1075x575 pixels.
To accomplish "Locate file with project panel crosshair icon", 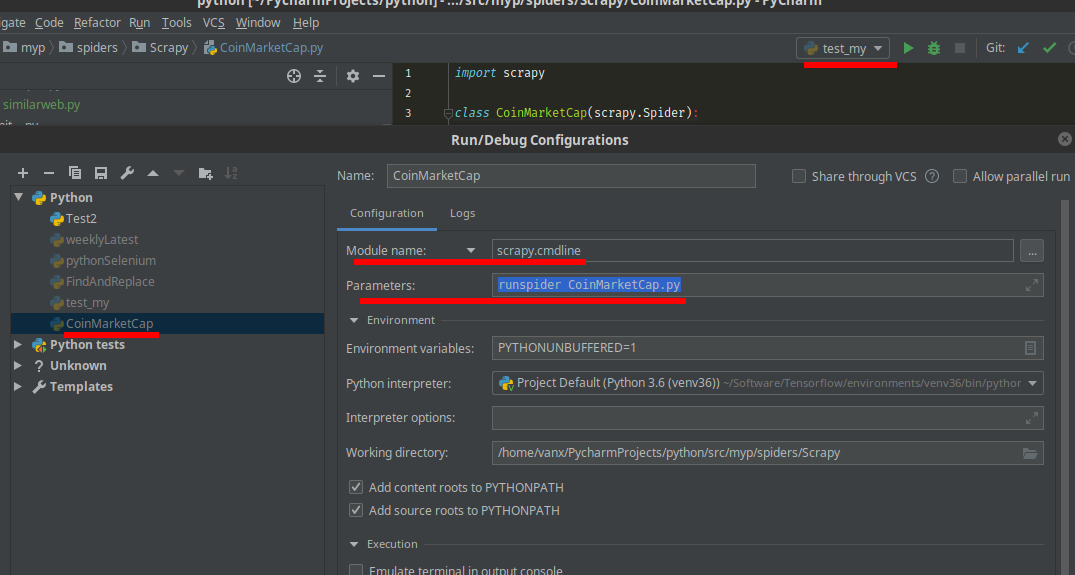I will [294, 76].
